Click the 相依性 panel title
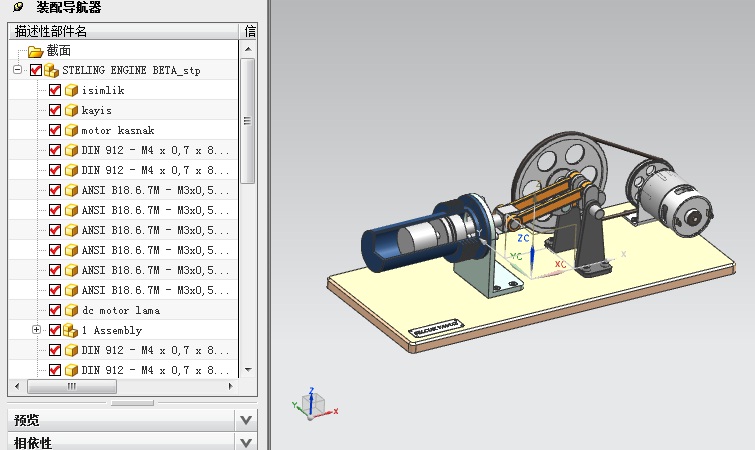 coord(33,443)
